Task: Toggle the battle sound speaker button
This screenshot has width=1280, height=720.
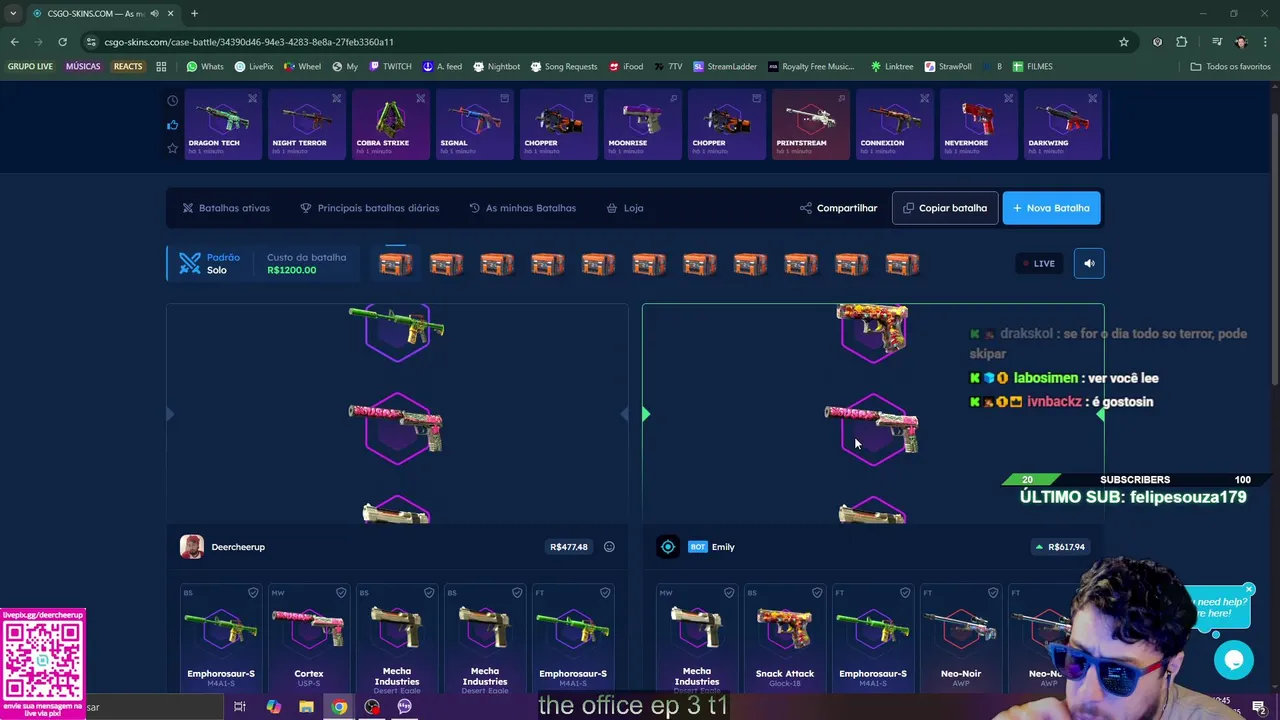Action: point(1089,263)
